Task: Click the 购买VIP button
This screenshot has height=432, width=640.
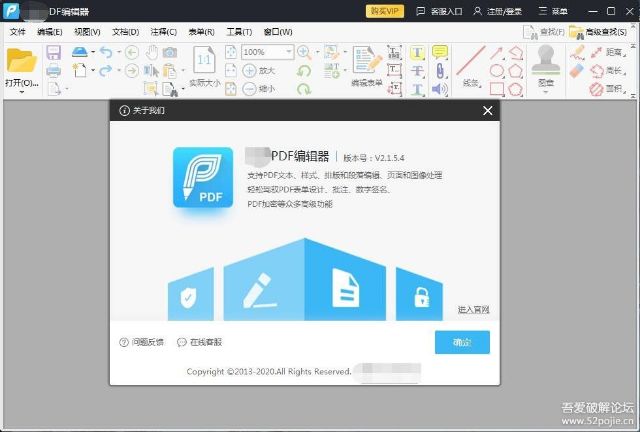Action: coord(384,11)
